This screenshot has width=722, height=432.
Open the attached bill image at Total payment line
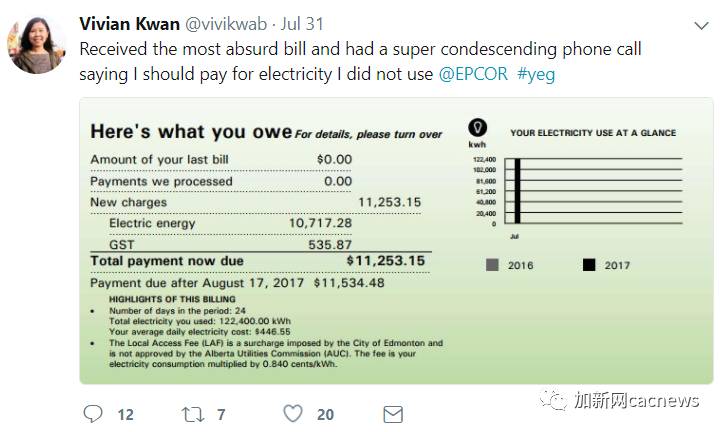258,261
